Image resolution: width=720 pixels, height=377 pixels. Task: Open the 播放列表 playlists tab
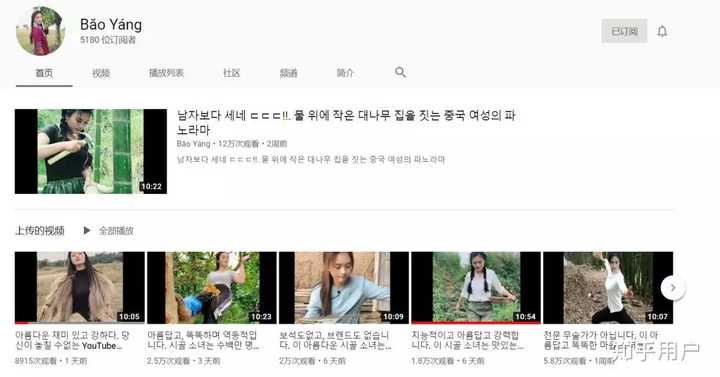click(x=166, y=73)
